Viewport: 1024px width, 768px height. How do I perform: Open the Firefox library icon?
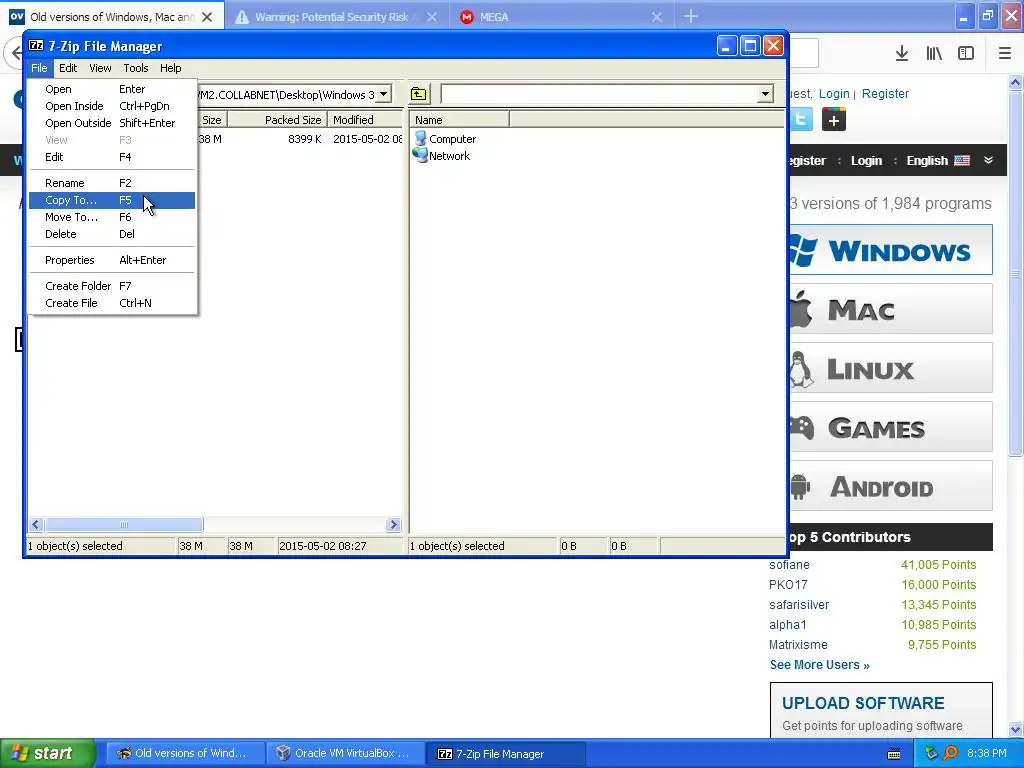point(934,53)
